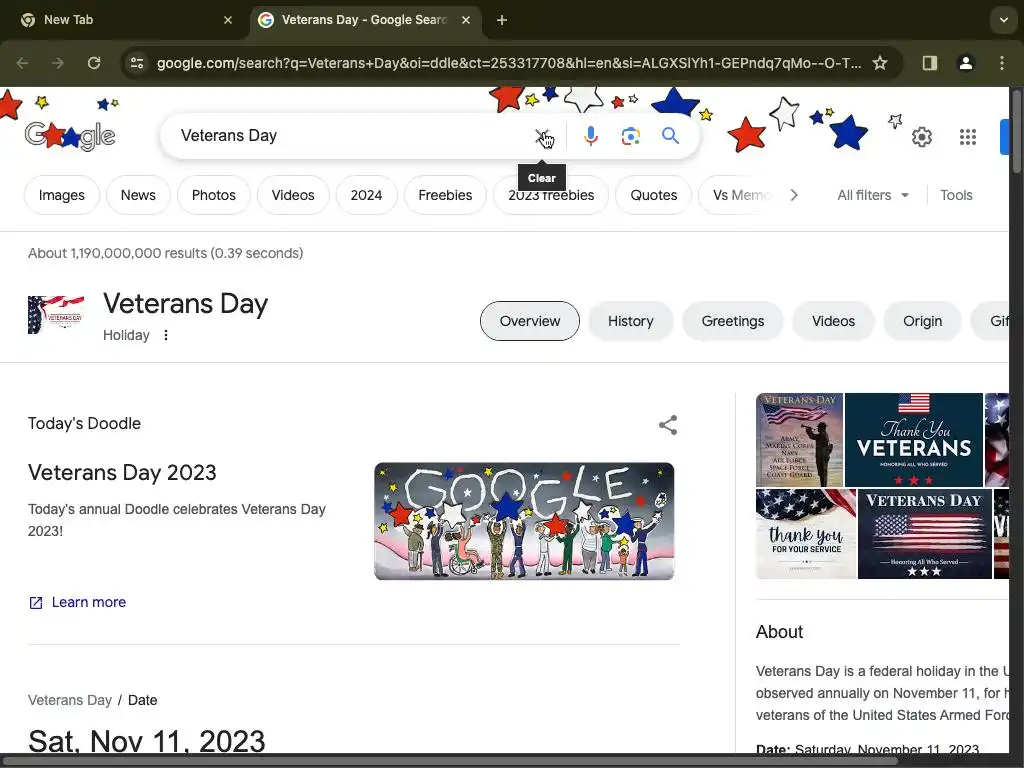Open the bugler soldier Veterans Day image
This screenshot has width=1024, height=768.
tap(799, 440)
